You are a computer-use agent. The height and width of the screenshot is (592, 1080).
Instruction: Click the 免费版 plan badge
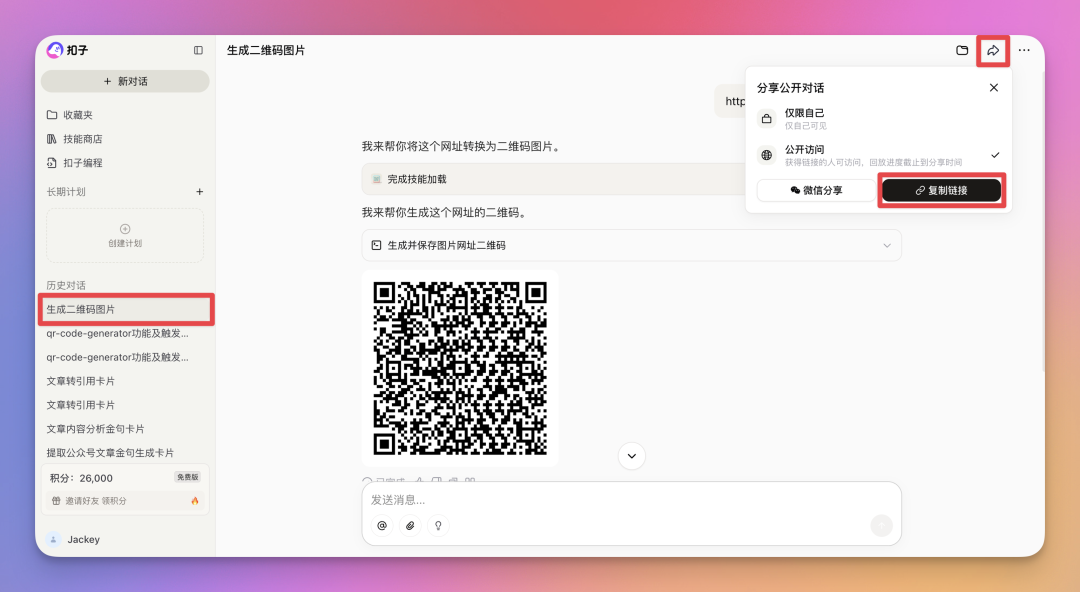point(187,477)
